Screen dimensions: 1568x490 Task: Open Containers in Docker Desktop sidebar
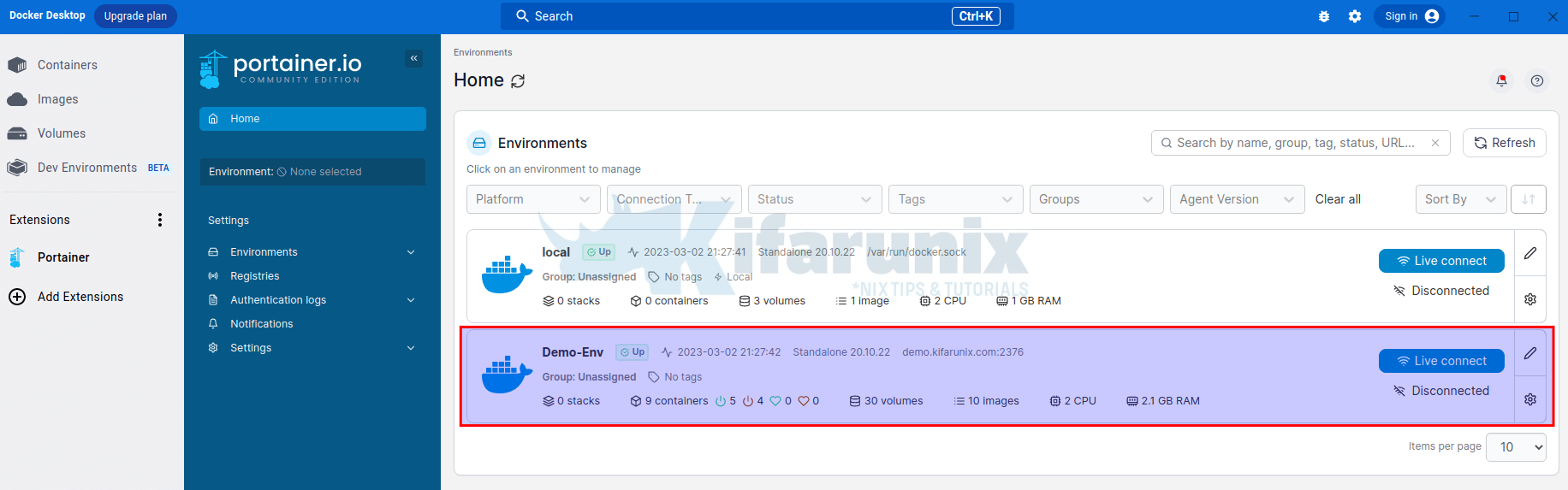click(67, 65)
